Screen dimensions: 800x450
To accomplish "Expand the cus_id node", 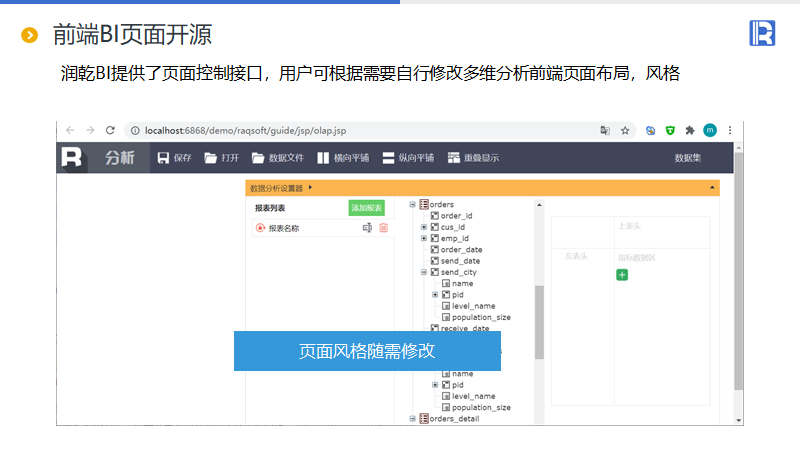I will tap(423, 227).
